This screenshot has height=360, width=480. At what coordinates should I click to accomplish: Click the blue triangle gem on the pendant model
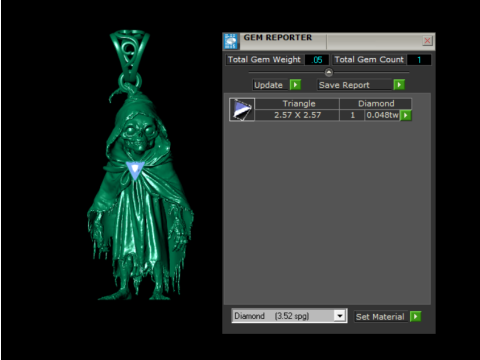click(x=135, y=170)
